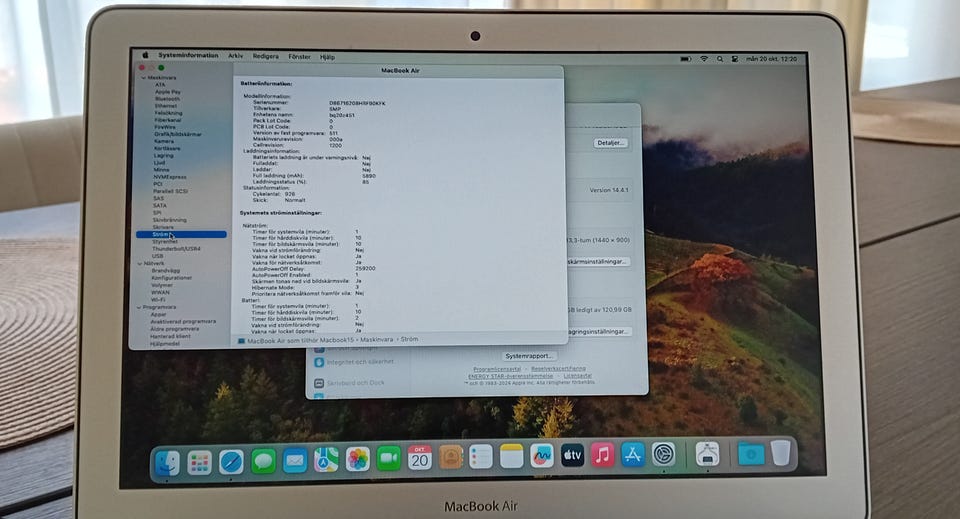Open Skärmsinställningar... in Settings window
Screen dimensions: 960x519
coord(597,261)
